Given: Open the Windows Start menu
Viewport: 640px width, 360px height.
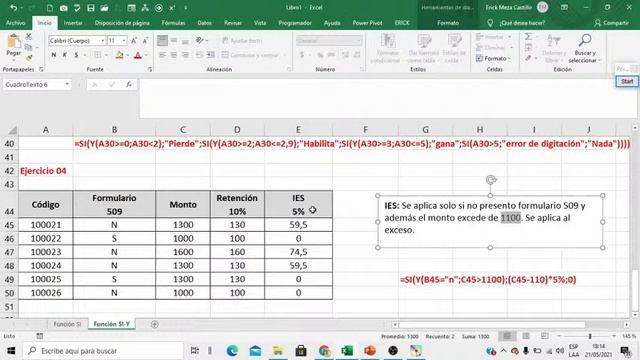Looking at the screenshot, I should click(x=11, y=351).
